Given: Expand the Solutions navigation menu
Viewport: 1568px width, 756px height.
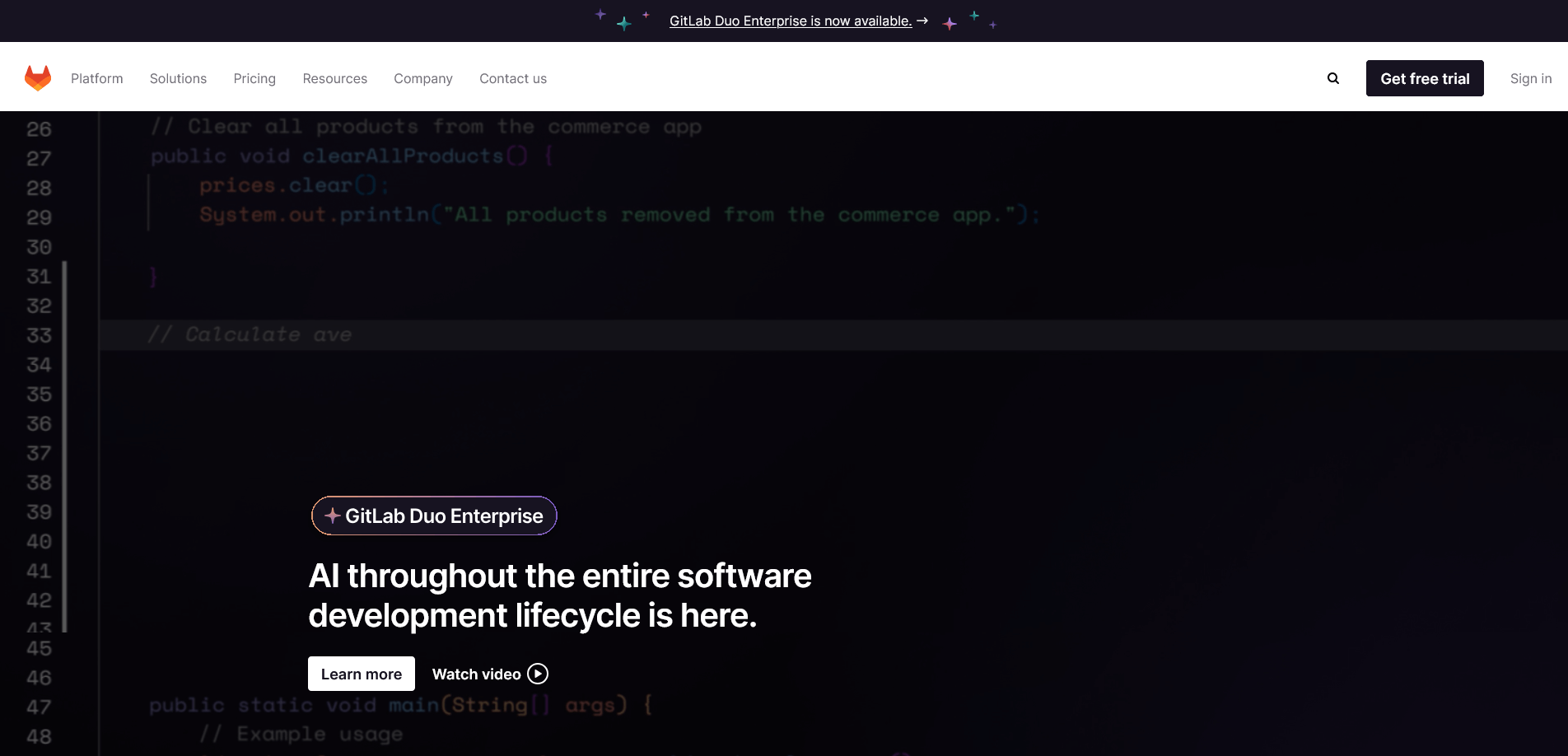Looking at the screenshot, I should pos(178,78).
